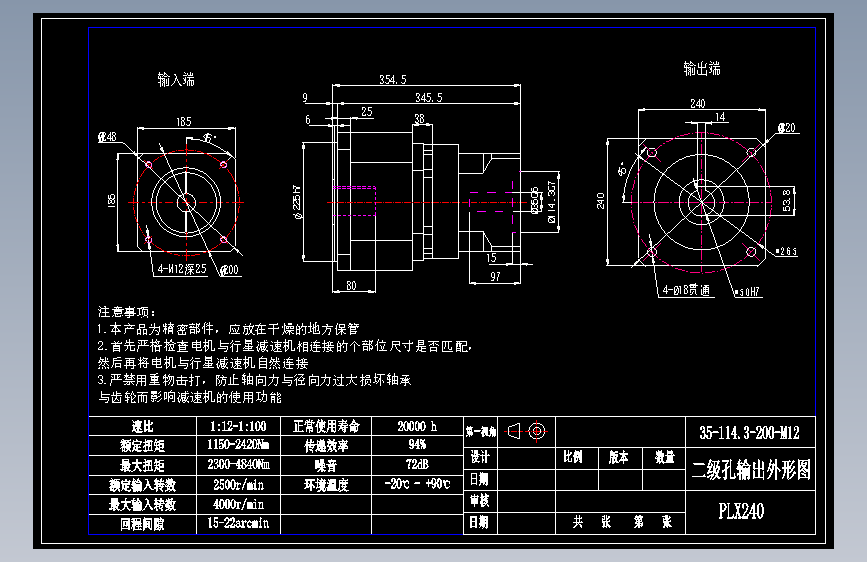
Task: Select the 345.5 length dimension
Action: click(429, 97)
